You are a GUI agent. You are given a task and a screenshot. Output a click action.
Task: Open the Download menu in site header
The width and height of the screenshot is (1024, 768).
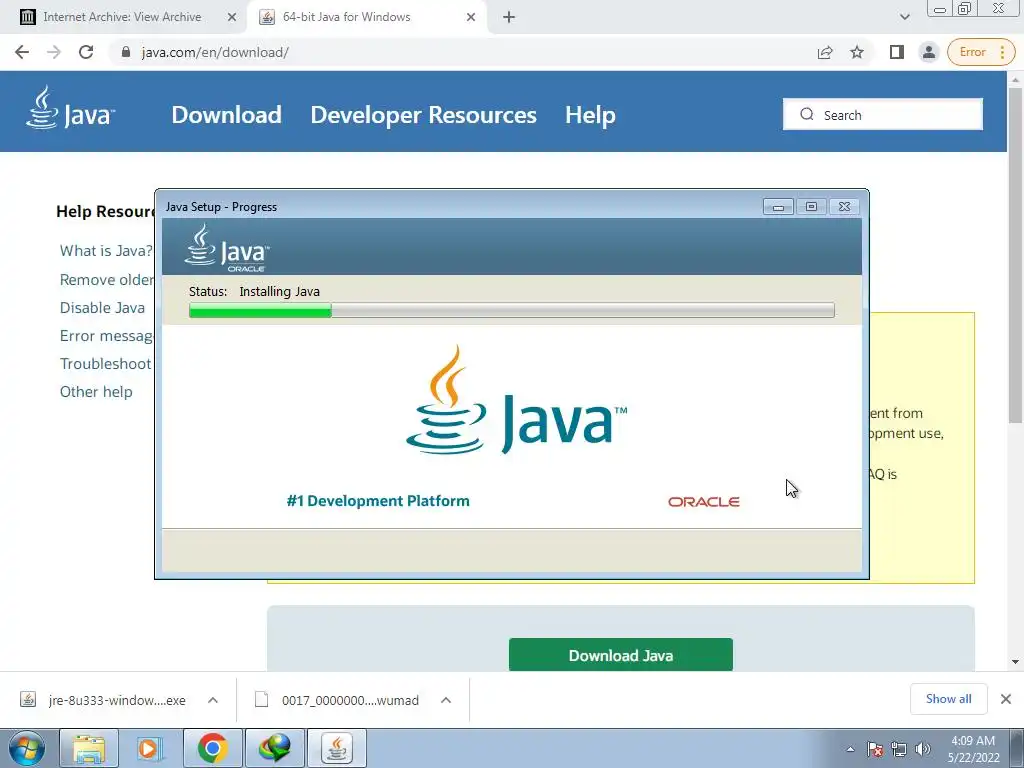(x=227, y=115)
